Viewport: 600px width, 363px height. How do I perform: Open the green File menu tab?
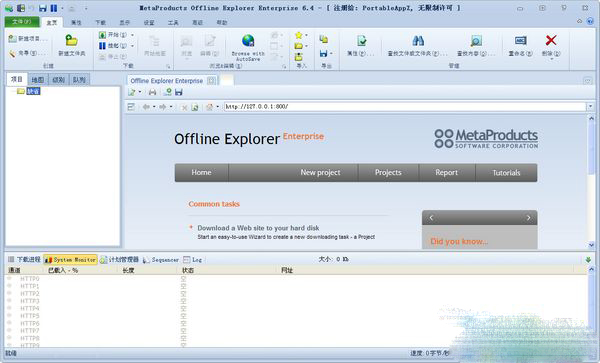point(22,22)
